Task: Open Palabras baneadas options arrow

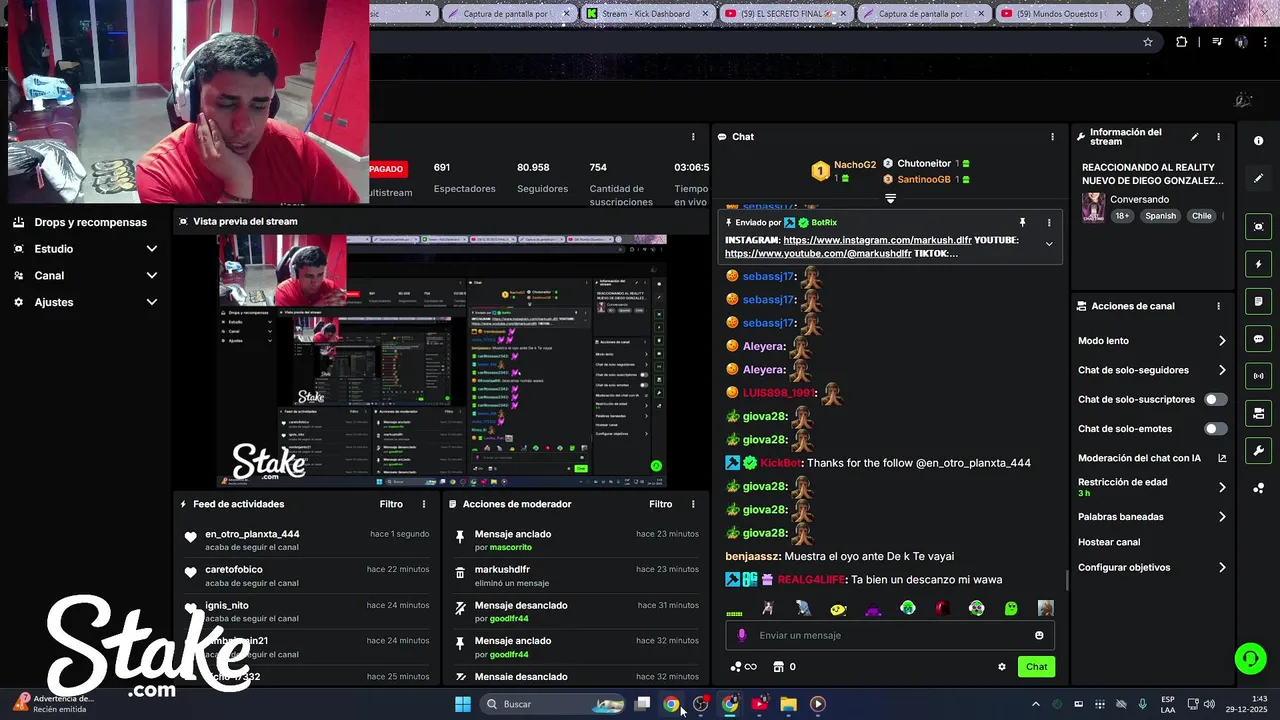Action: pyautogui.click(x=1222, y=517)
